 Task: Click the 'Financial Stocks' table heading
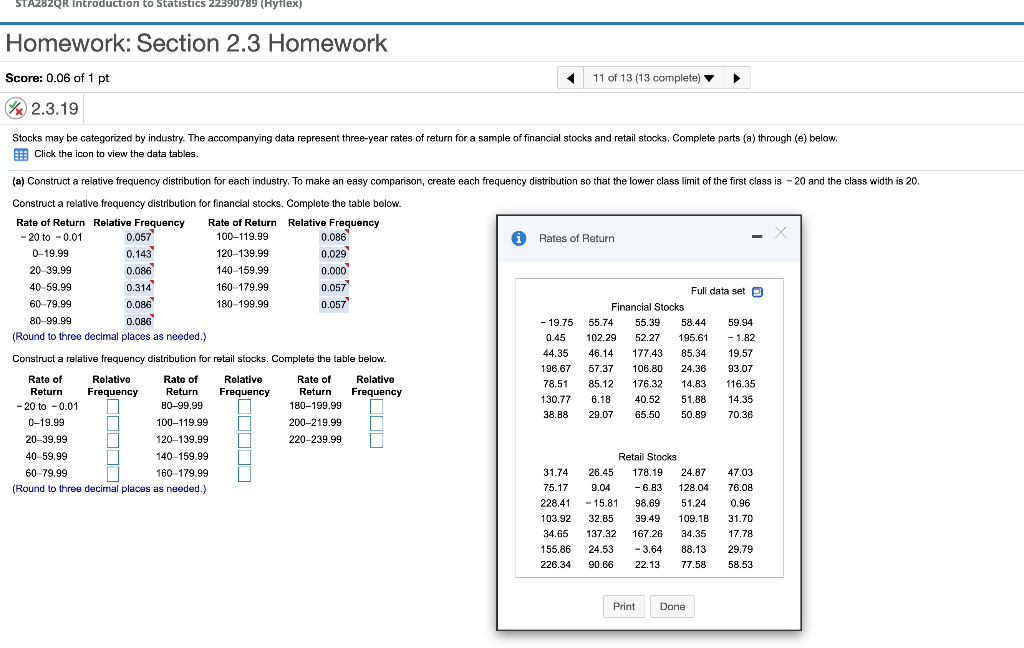647,307
